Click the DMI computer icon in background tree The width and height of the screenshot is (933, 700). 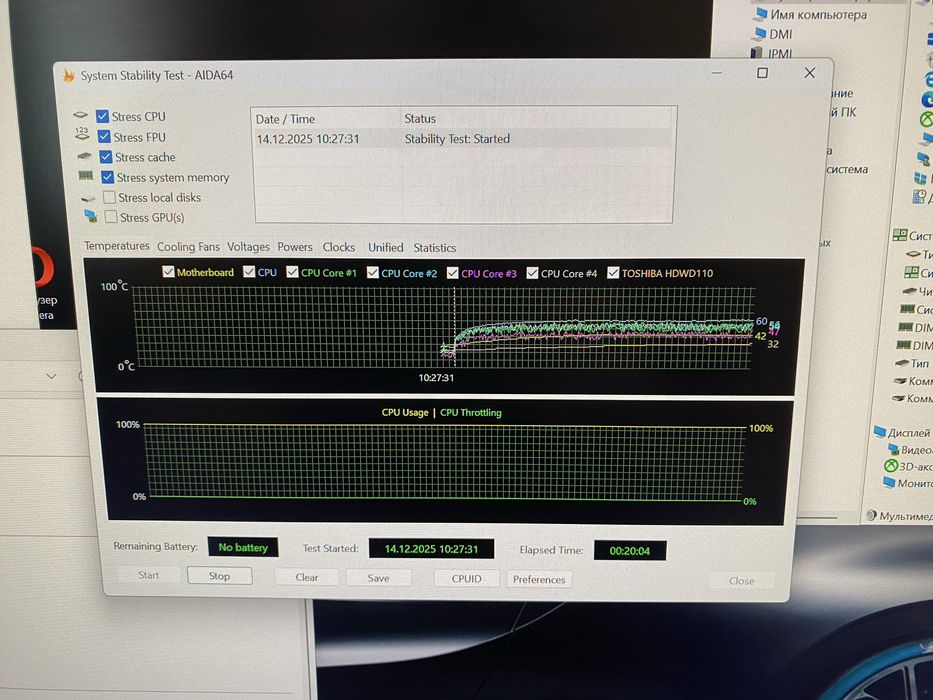click(x=760, y=34)
